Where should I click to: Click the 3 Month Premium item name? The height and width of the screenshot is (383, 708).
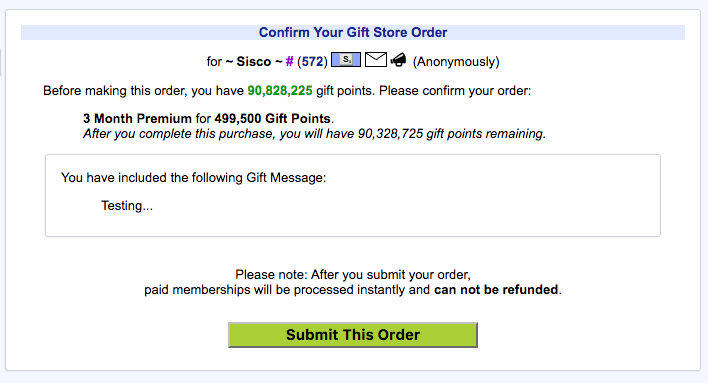pos(137,119)
